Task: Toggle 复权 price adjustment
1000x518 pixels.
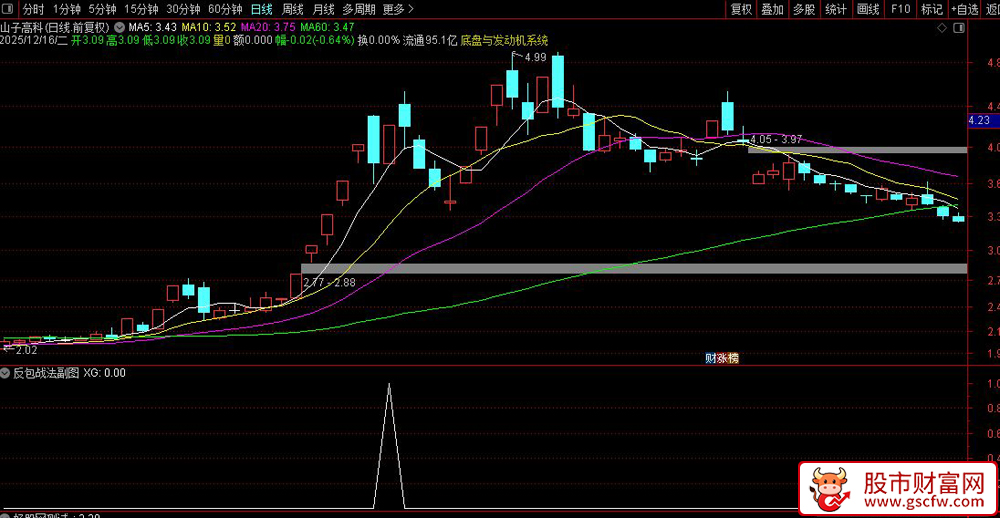Action: click(741, 9)
